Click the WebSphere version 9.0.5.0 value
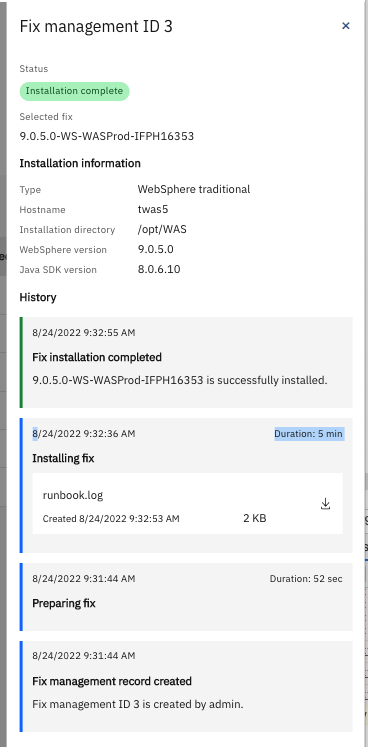This screenshot has width=368, height=747. pyautogui.click(x=155, y=249)
